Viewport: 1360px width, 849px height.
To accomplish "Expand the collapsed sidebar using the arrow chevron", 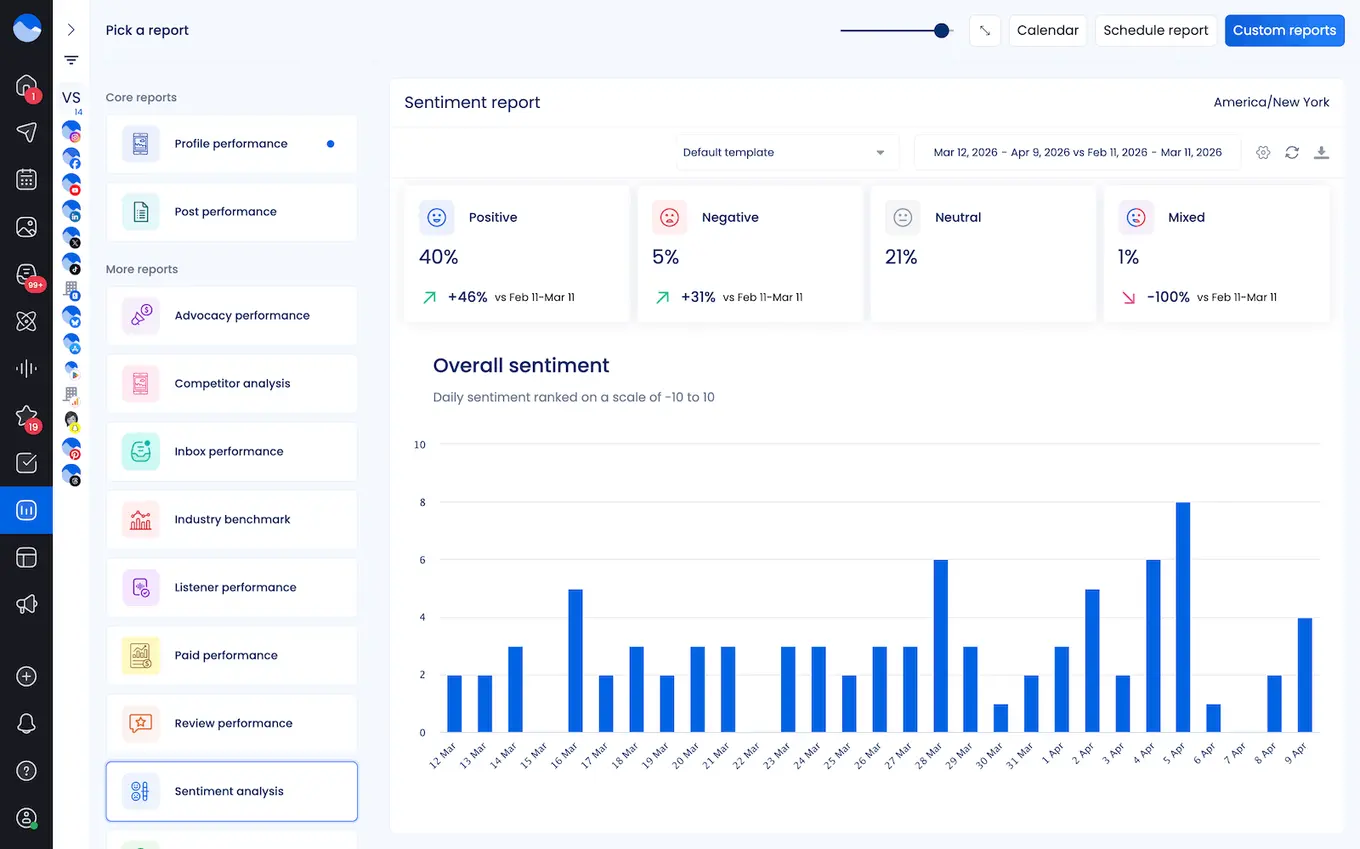I will point(71,28).
